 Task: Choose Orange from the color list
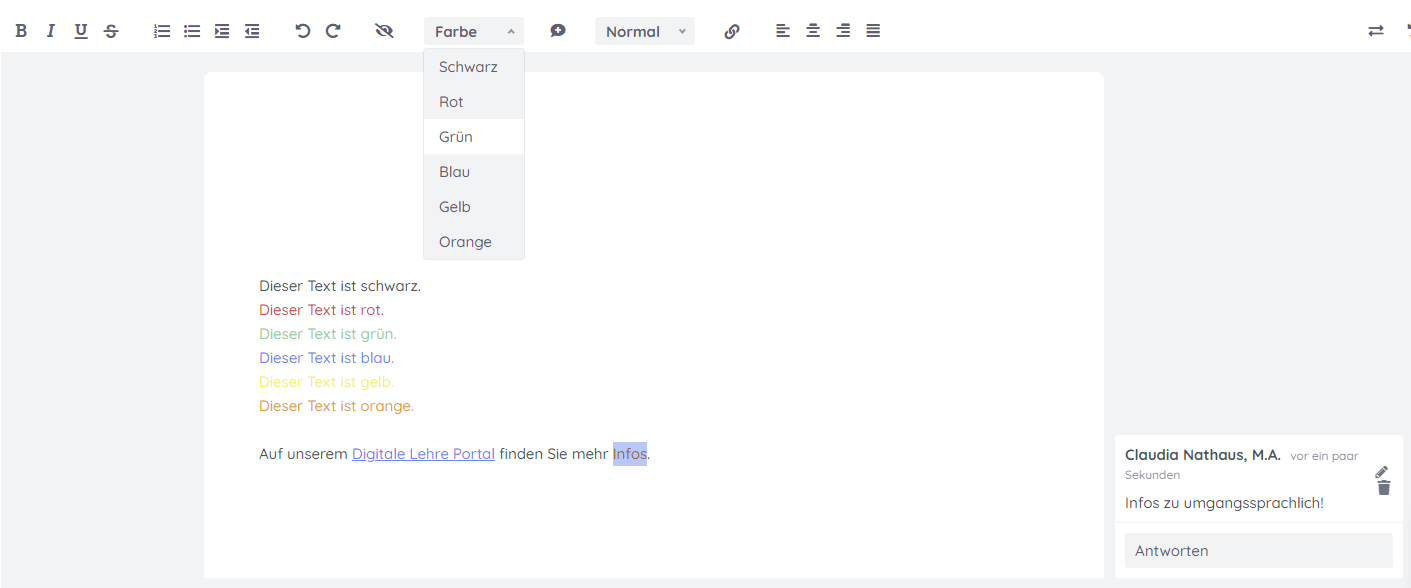[x=474, y=242]
